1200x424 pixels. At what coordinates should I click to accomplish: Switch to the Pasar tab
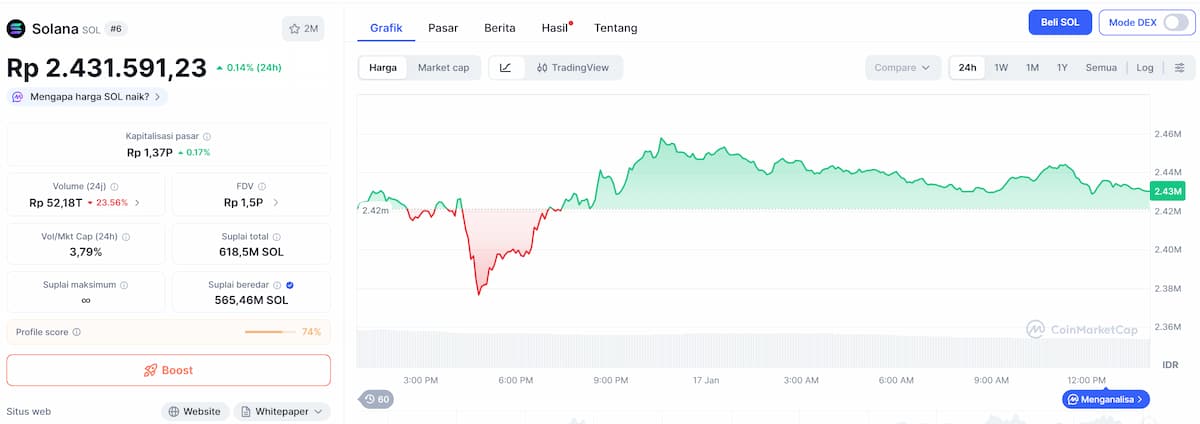(x=443, y=28)
